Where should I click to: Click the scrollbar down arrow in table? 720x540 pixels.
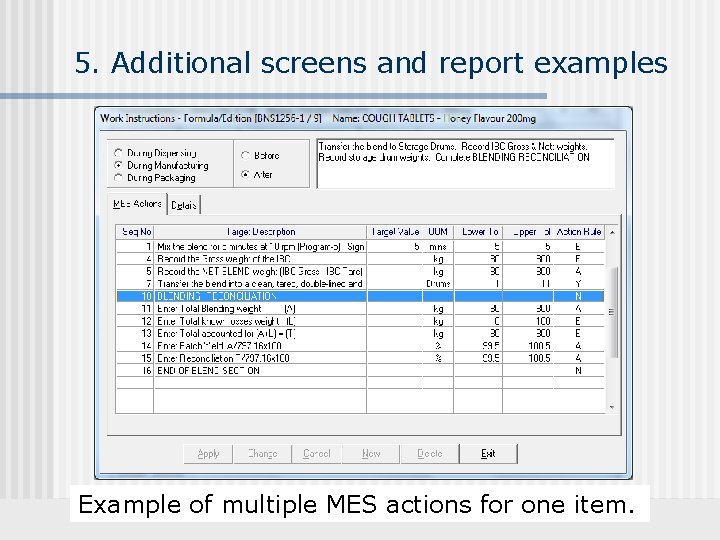click(x=612, y=407)
